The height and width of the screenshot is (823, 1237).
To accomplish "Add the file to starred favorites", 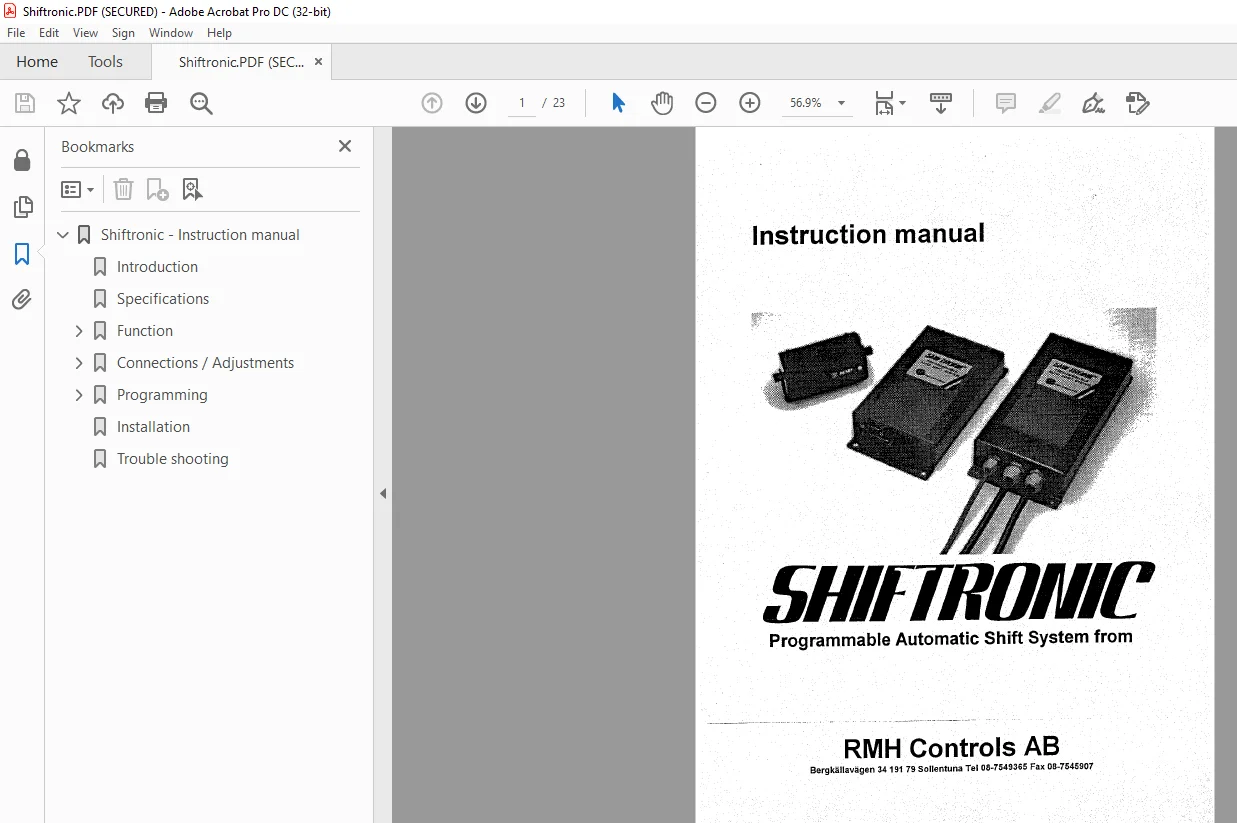I will 68,103.
